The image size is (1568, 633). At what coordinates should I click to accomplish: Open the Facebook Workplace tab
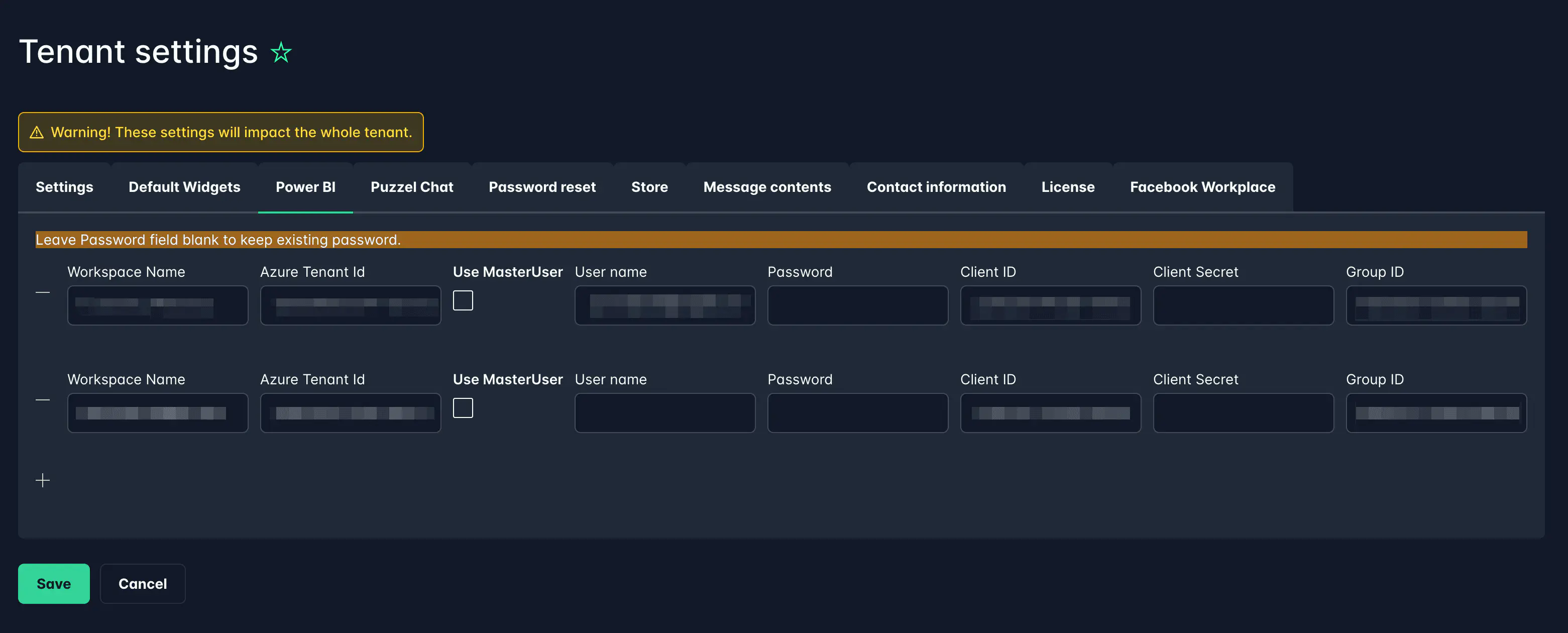coord(1202,187)
